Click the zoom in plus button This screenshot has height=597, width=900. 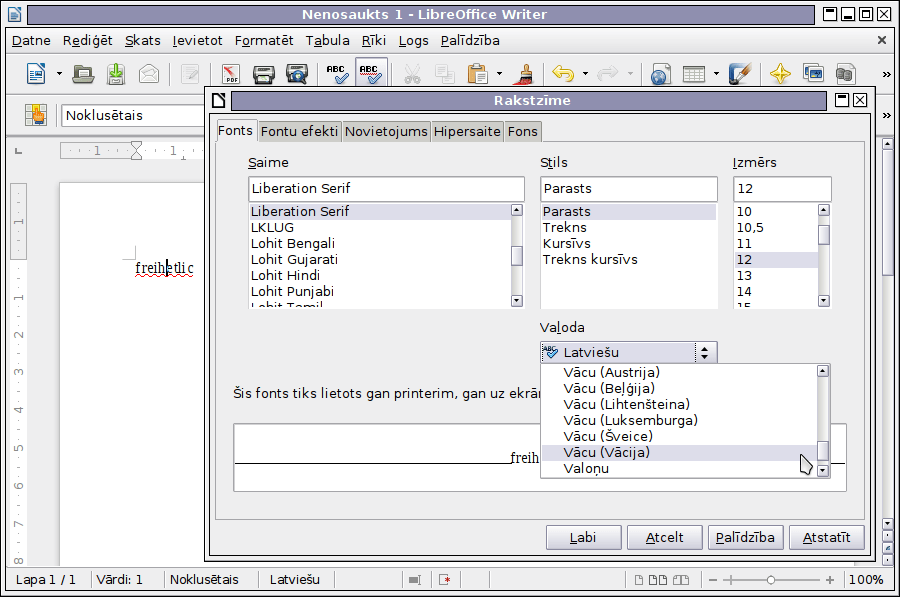pos(830,580)
